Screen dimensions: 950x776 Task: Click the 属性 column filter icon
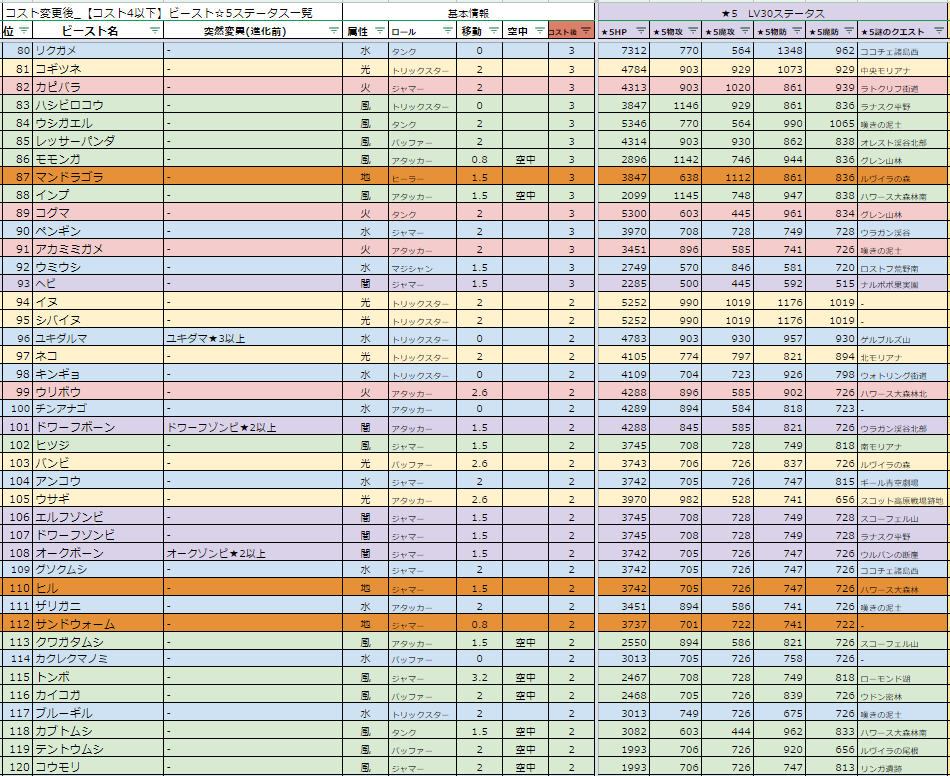pos(377,32)
